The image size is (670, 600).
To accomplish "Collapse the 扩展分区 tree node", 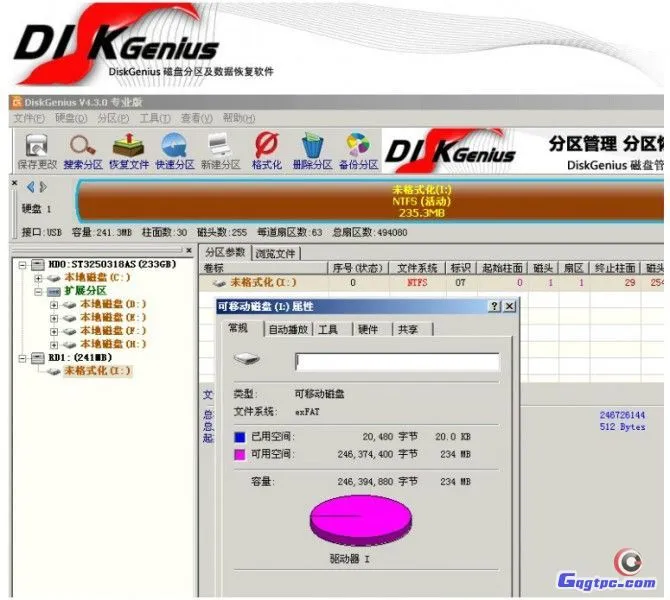I will (x=39, y=291).
